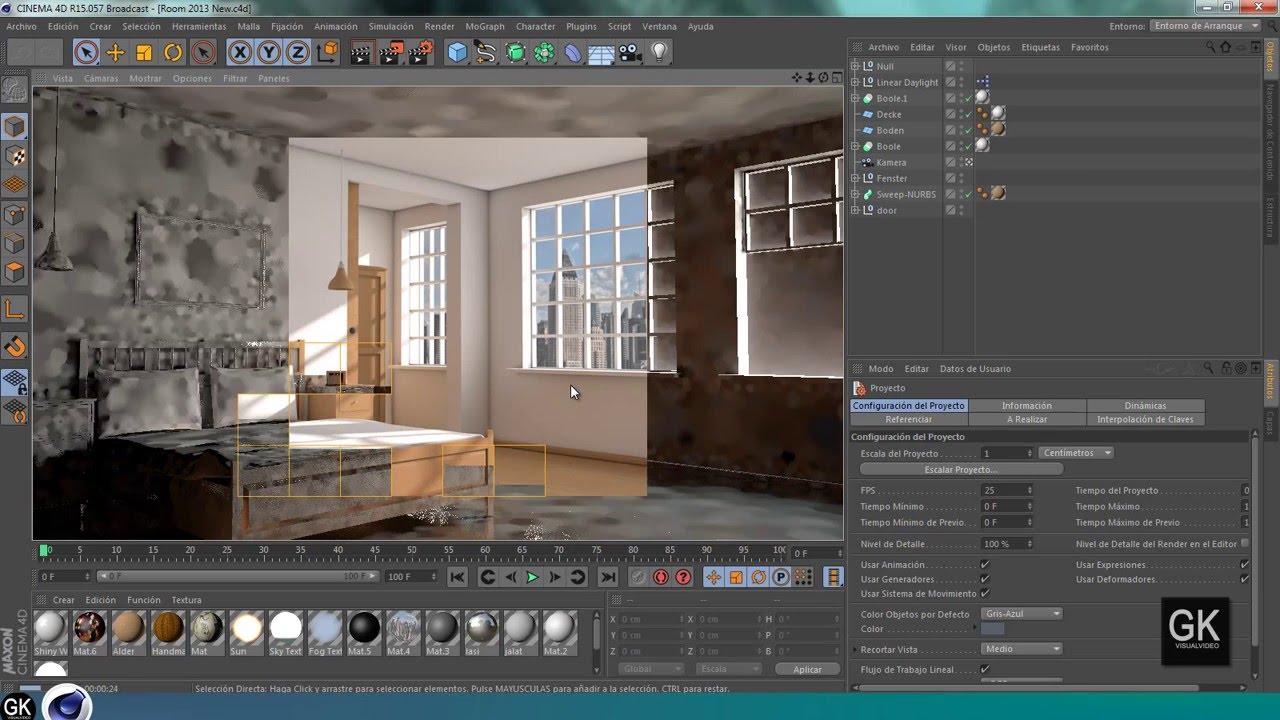1280x720 pixels.
Task: Open the Centímetros unit dropdown
Action: click(1077, 453)
